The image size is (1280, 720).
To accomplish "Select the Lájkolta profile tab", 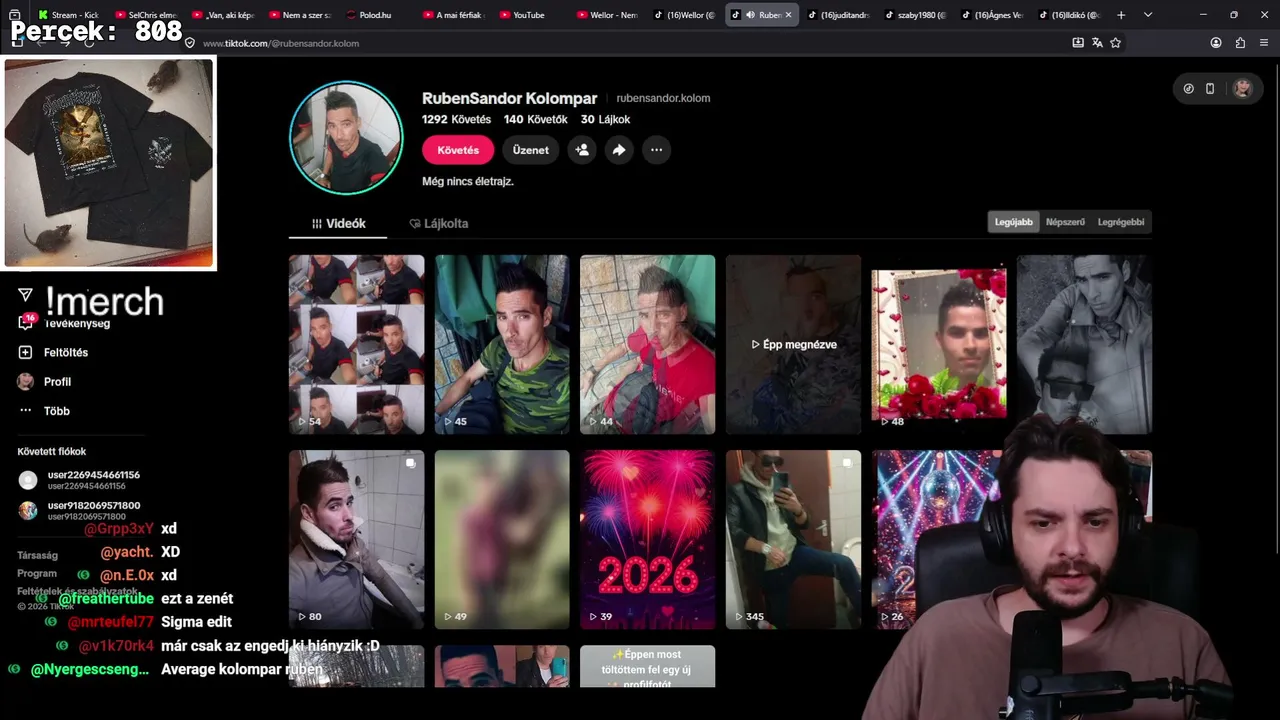I will tap(438, 223).
